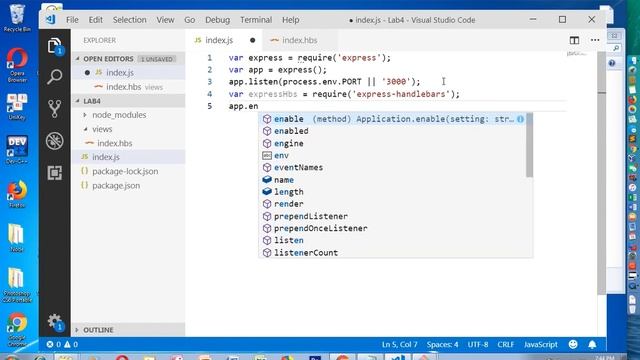
Task: Expand the node_modules folder
Action: point(128,115)
